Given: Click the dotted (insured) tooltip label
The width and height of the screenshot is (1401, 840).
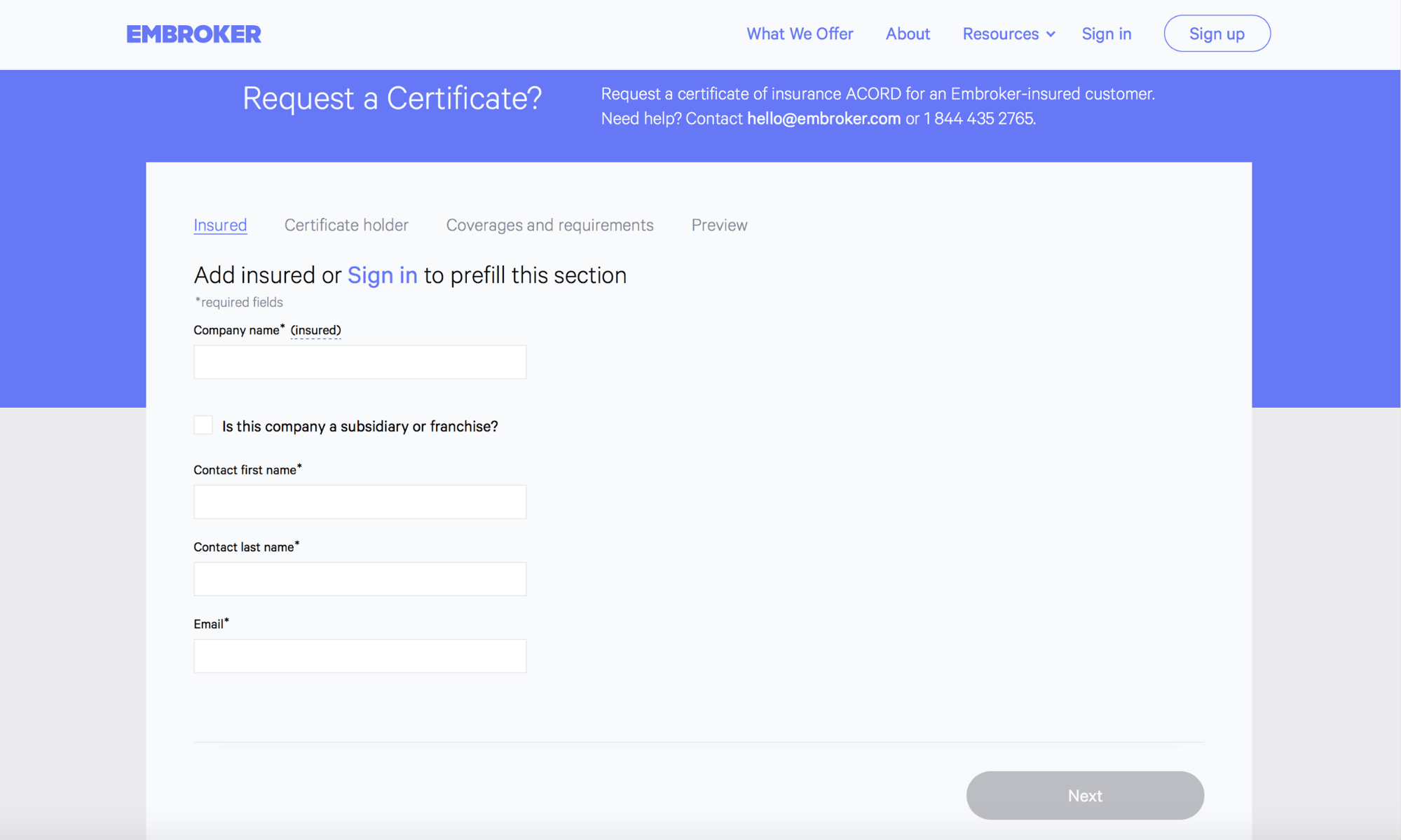Looking at the screenshot, I should pyautogui.click(x=315, y=330).
